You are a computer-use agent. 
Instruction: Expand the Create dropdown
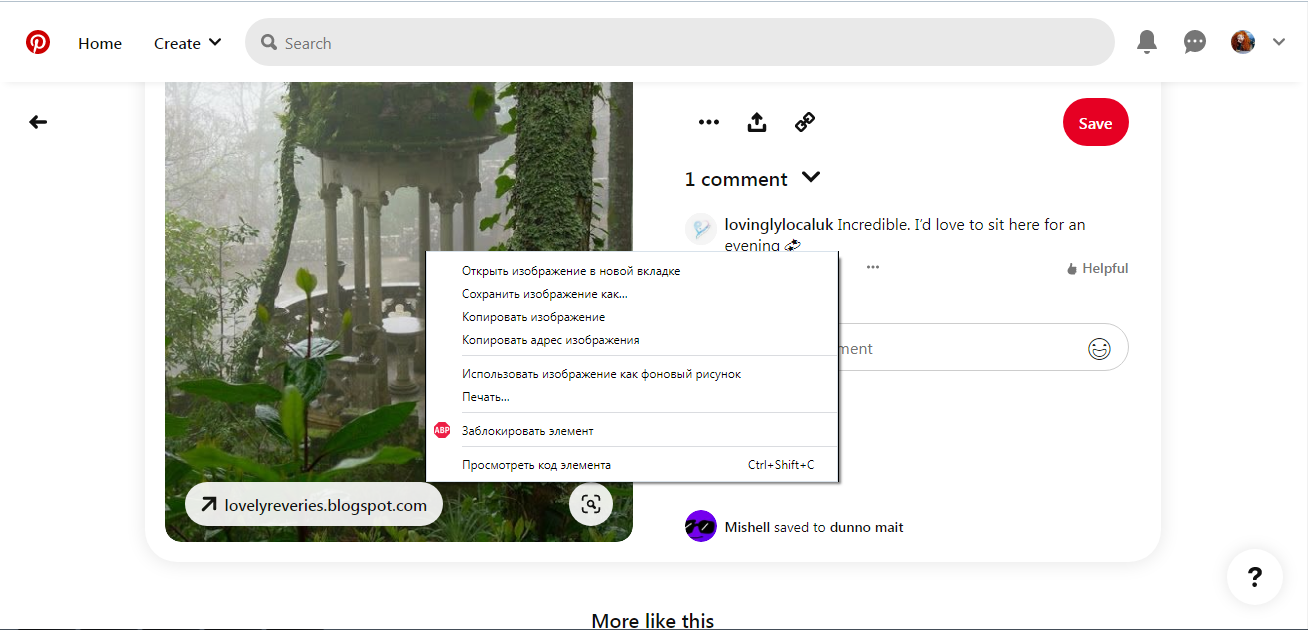coord(187,43)
